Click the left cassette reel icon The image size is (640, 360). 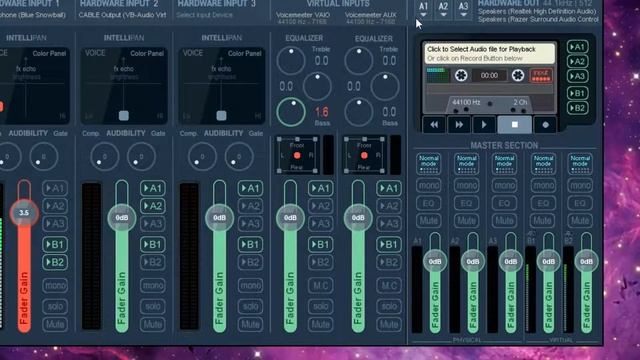461,76
